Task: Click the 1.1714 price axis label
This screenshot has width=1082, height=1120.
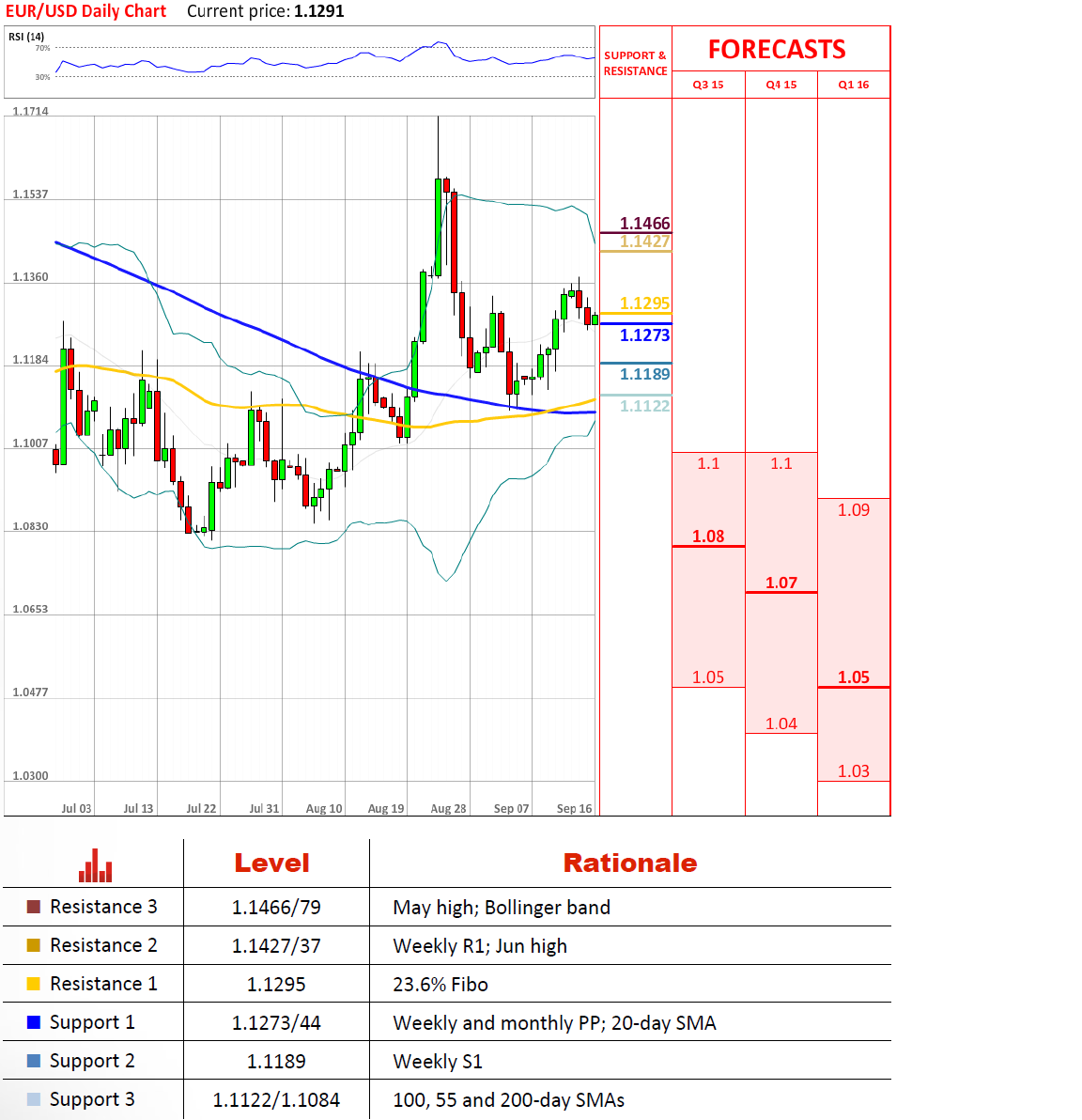Action: (x=30, y=112)
